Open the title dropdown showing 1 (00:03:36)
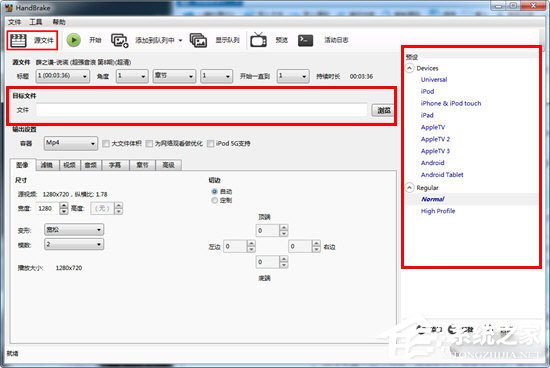The height and width of the screenshot is (368, 550). click(x=62, y=76)
